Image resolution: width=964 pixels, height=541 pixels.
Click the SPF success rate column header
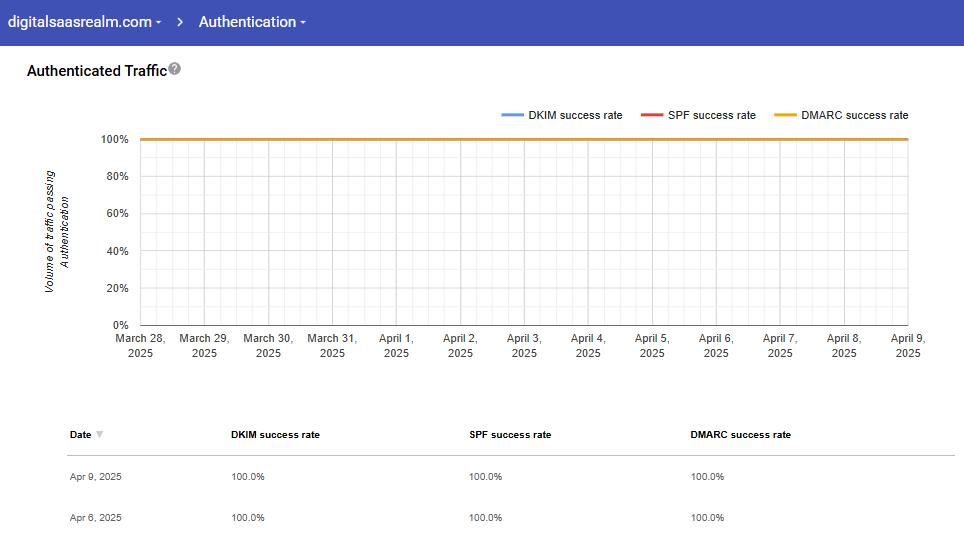click(510, 435)
